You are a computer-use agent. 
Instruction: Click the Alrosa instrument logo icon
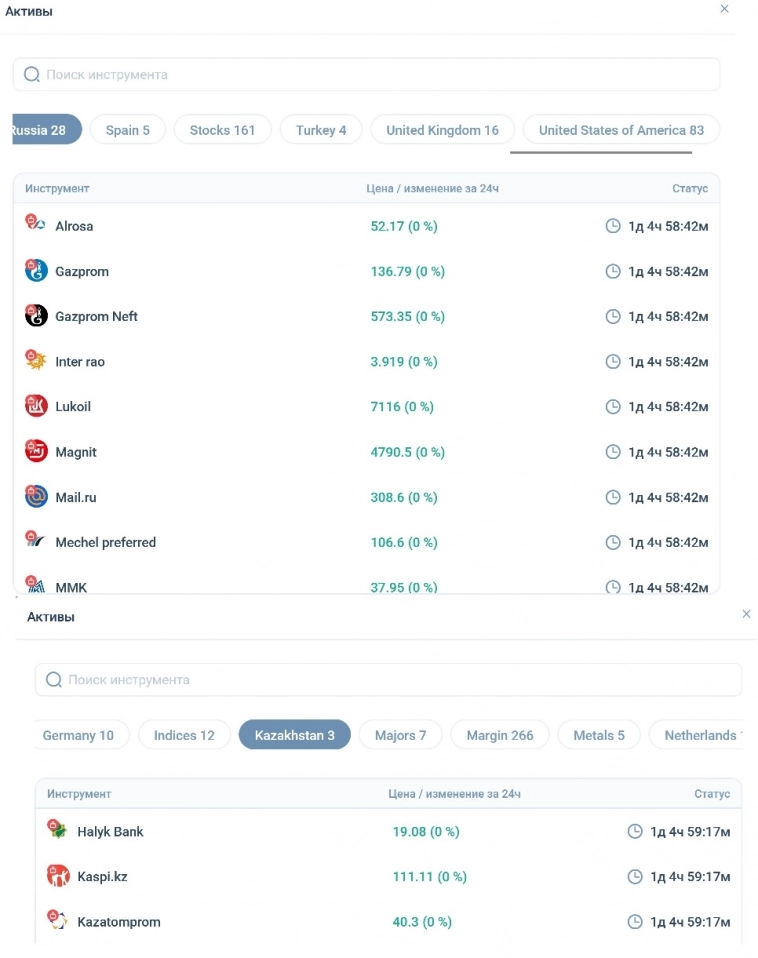click(x=36, y=225)
